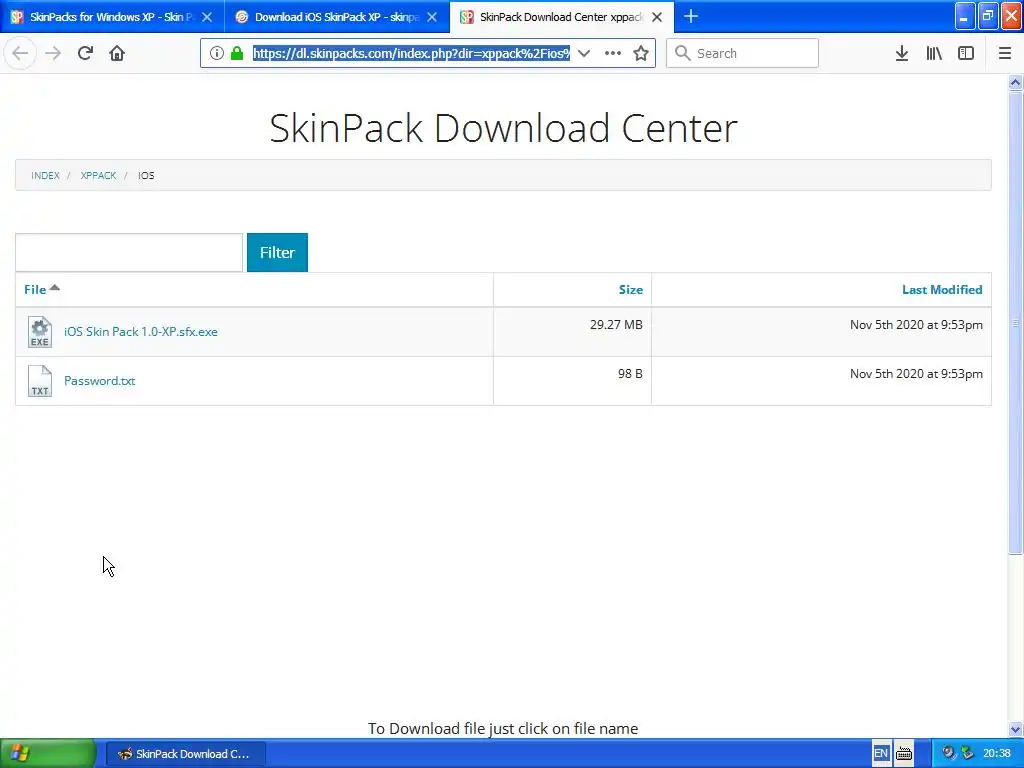
Task: Minimize the browser window
Action: pos(965,16)
